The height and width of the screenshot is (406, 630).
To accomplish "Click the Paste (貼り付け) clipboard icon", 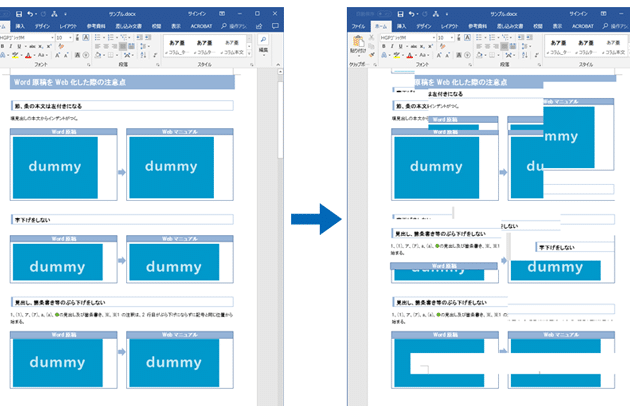I will click(x=358, y=42).
